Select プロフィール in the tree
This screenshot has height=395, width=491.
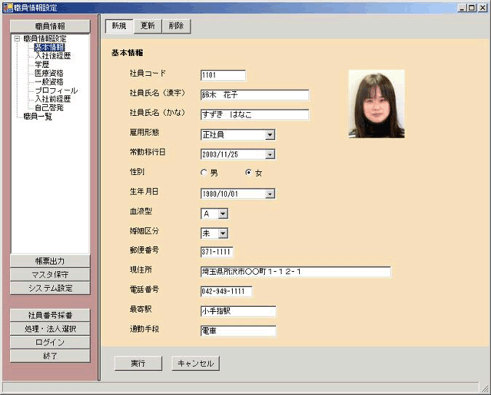[x=56, y=91]
